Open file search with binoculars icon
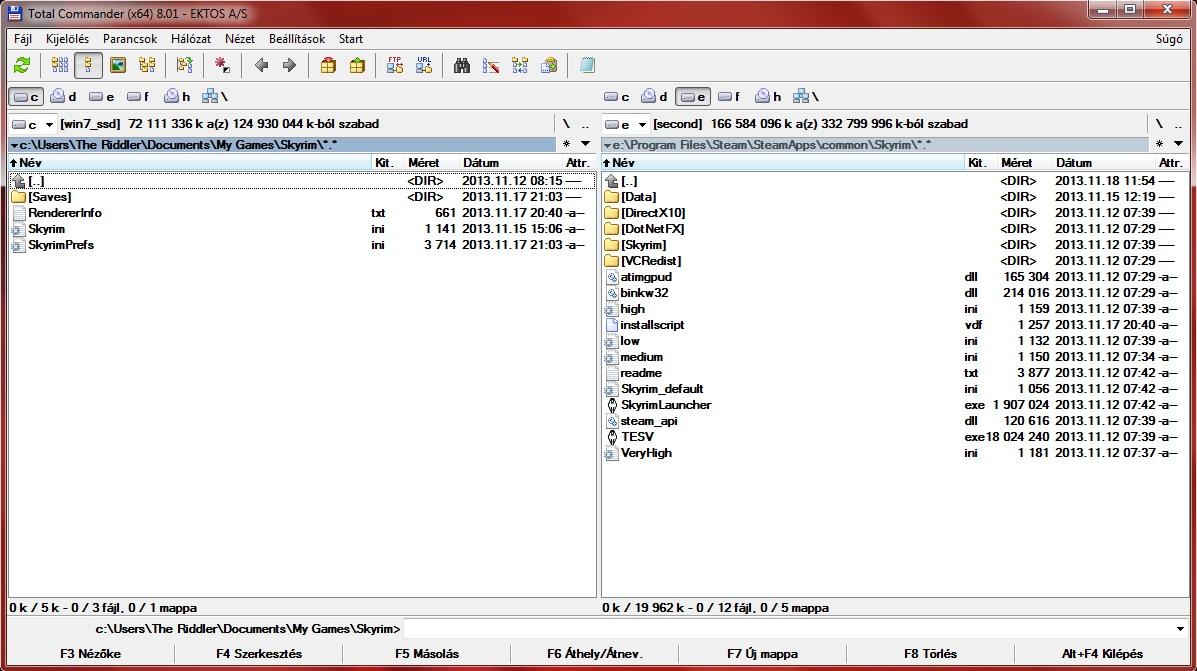Viewport: 1197px width, 671px height. point(462,66)
